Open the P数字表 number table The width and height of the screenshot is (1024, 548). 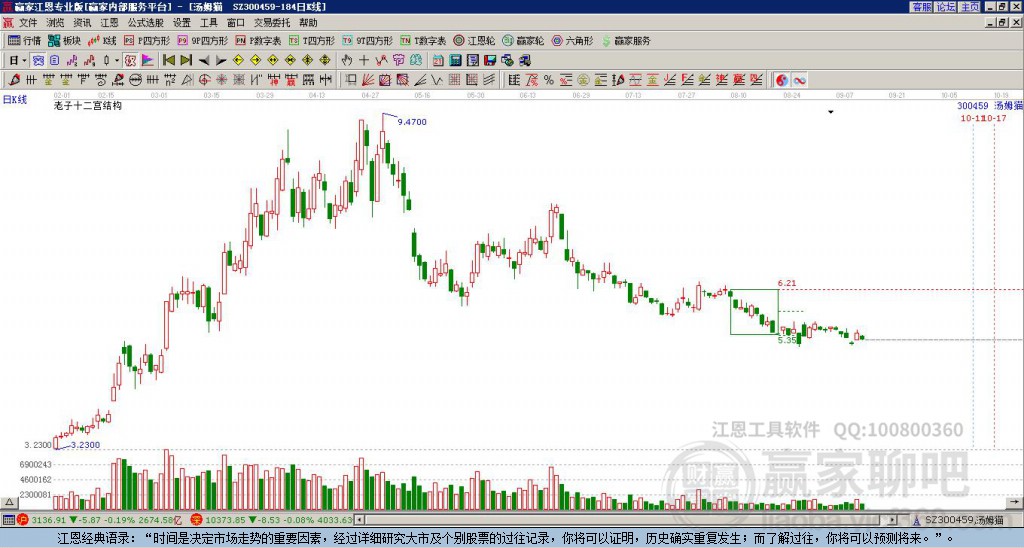pyautogui.click(x=258, y=40)
